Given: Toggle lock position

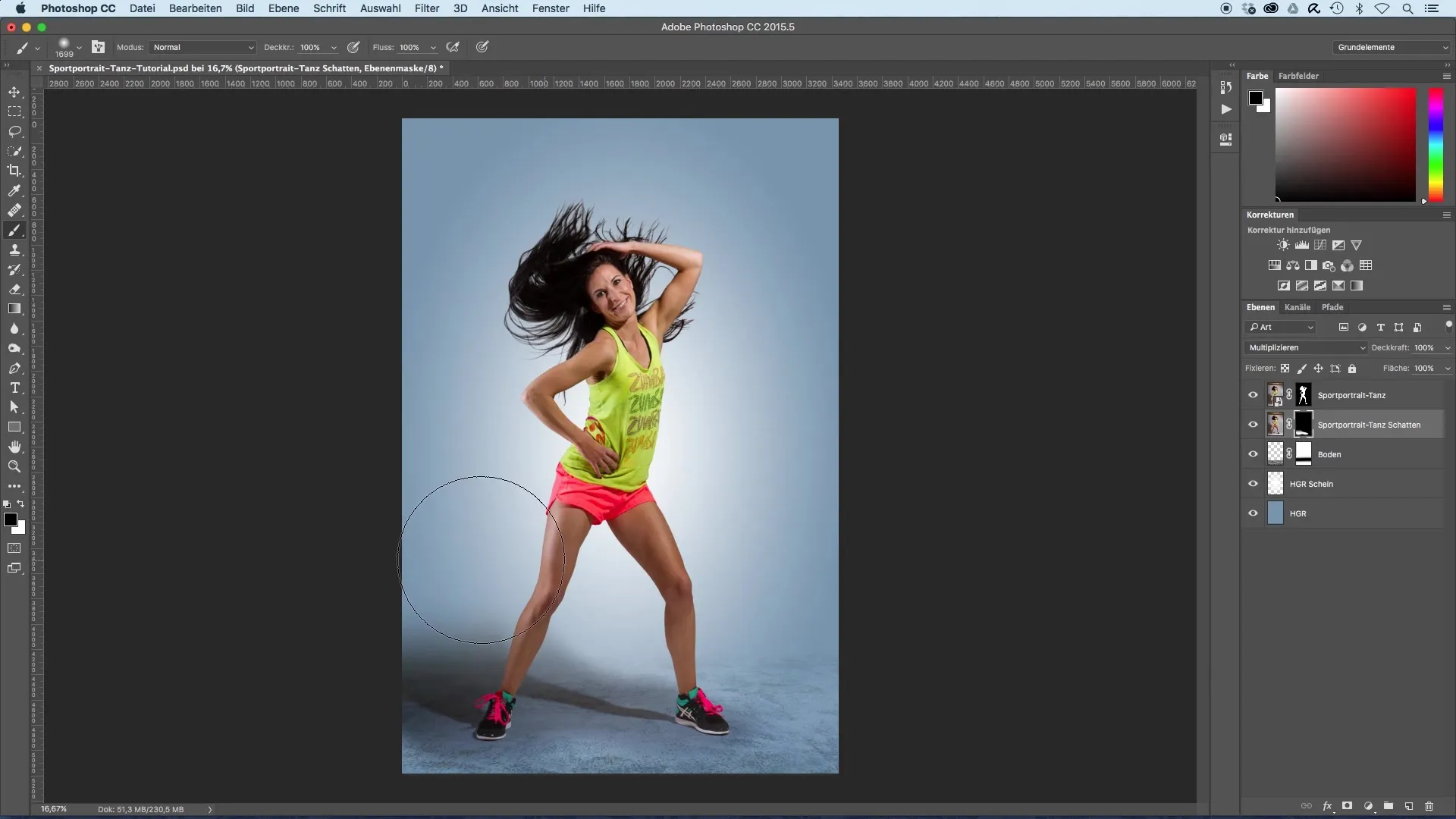Looking at the screenshot, I should click(x=1318, y=369).
